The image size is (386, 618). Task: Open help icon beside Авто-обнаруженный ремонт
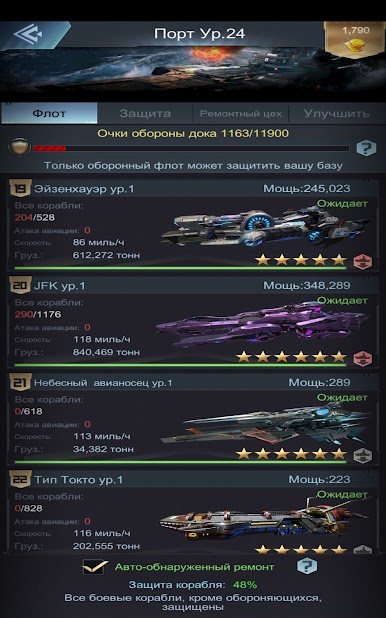point(306,566)
